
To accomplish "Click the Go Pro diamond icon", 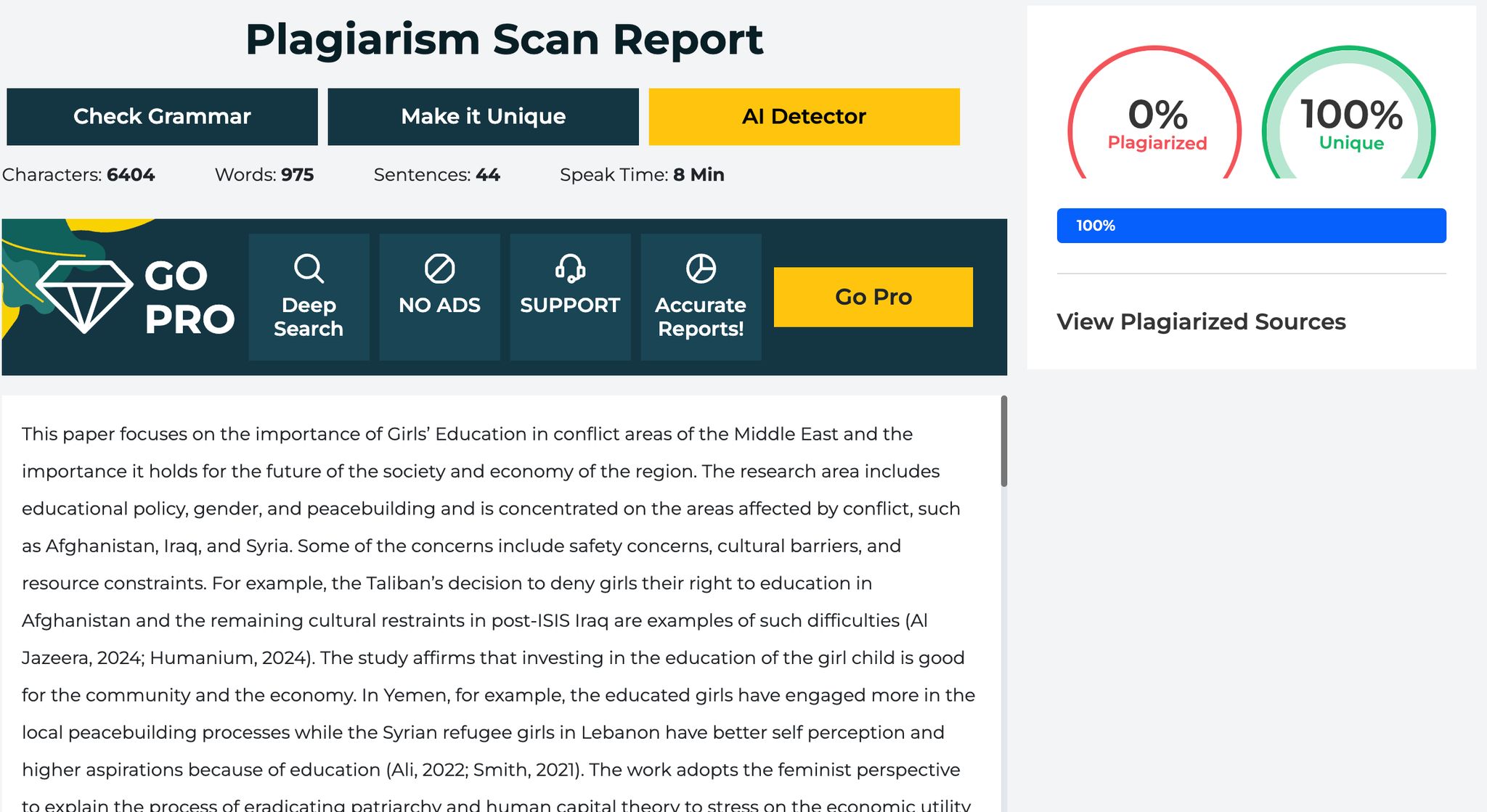I will coord(84,296).
